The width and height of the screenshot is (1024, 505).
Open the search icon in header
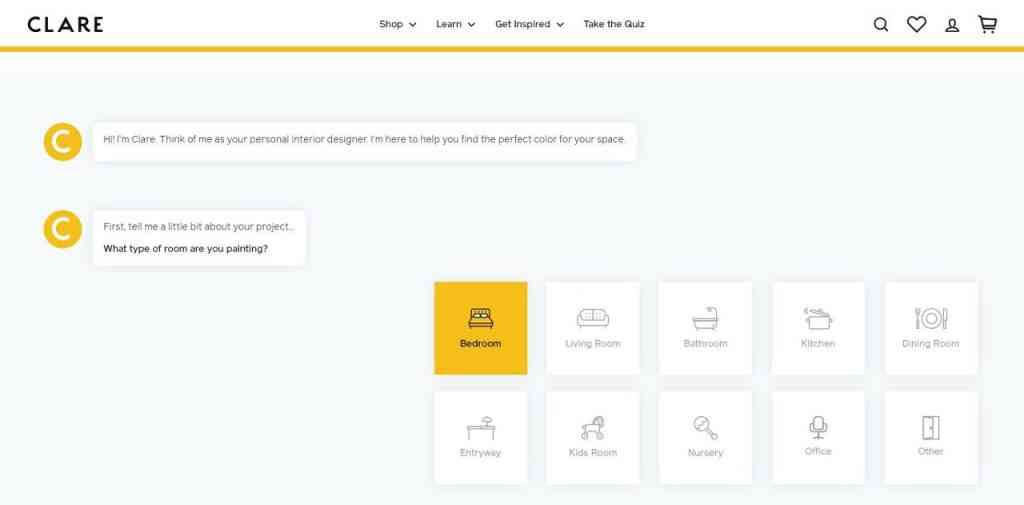[x=880, y=25]
